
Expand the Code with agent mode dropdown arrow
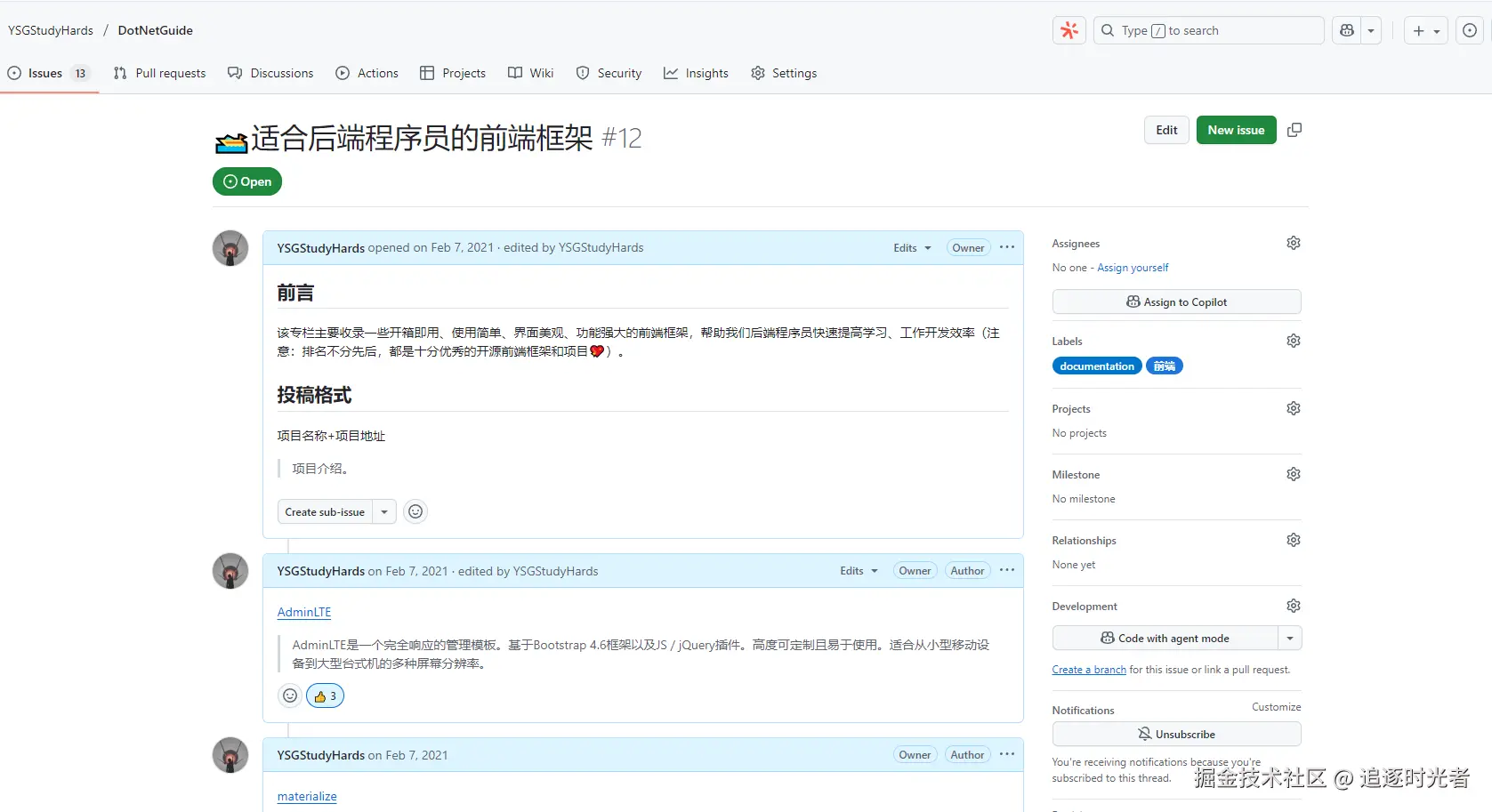point(1290,638)
